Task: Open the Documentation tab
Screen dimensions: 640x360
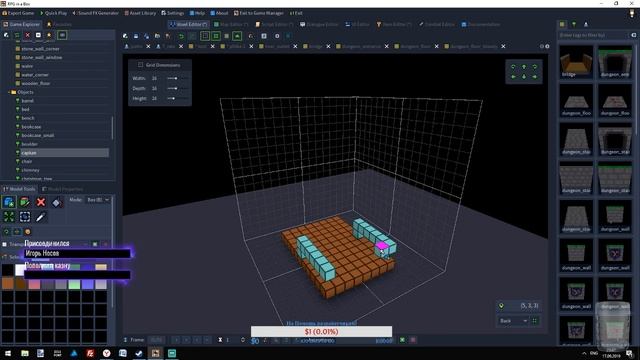Action: click(x=481, y=24)
